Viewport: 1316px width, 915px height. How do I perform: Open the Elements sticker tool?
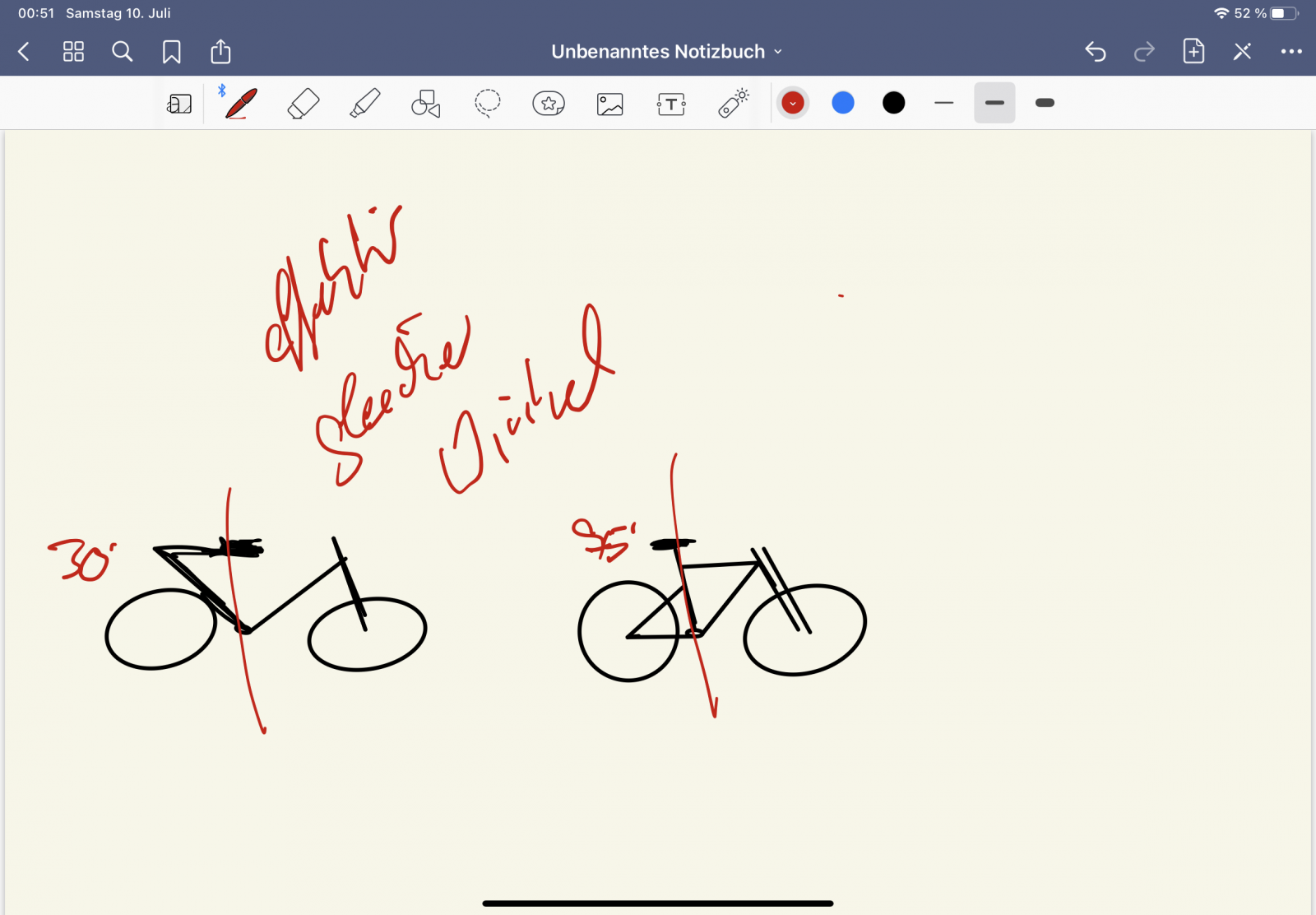(x=549, y=104)
